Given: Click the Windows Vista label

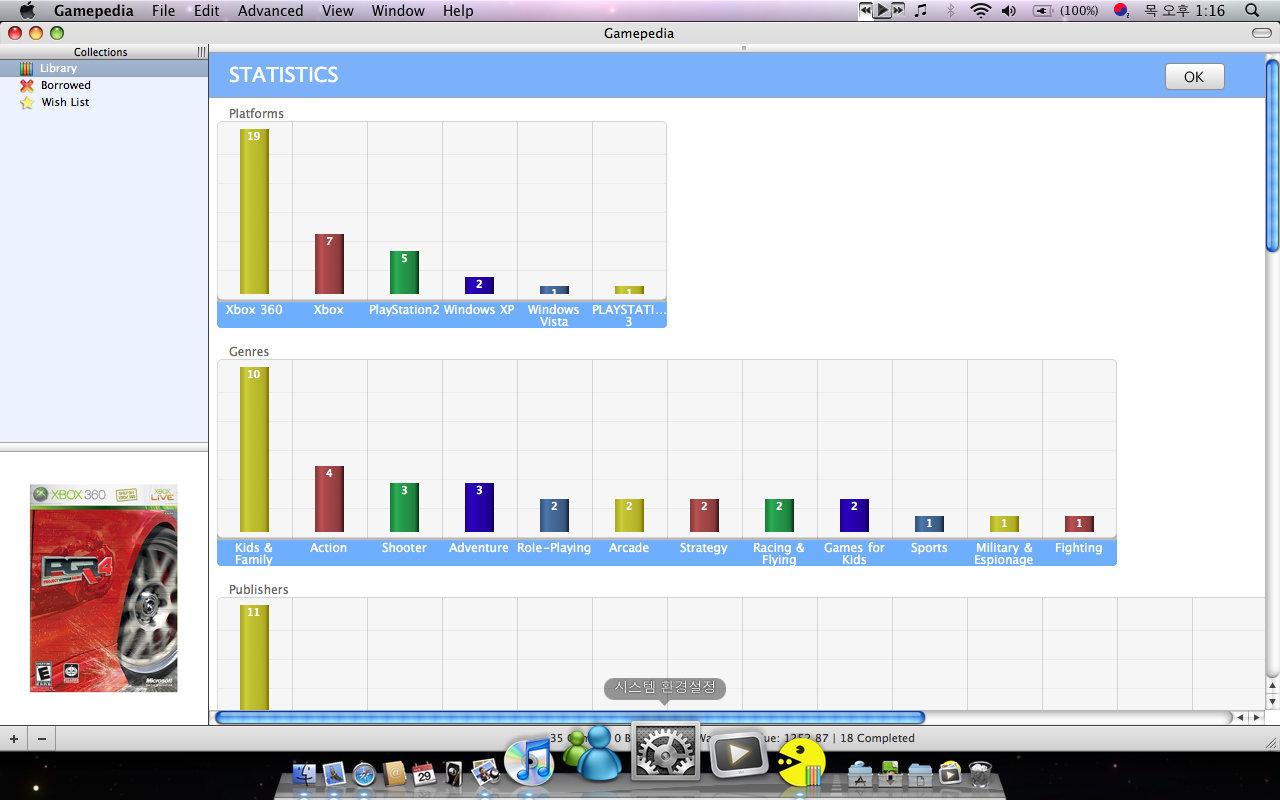Looking at the screenshot, I should pyautogui.click(x=554, y=316).
